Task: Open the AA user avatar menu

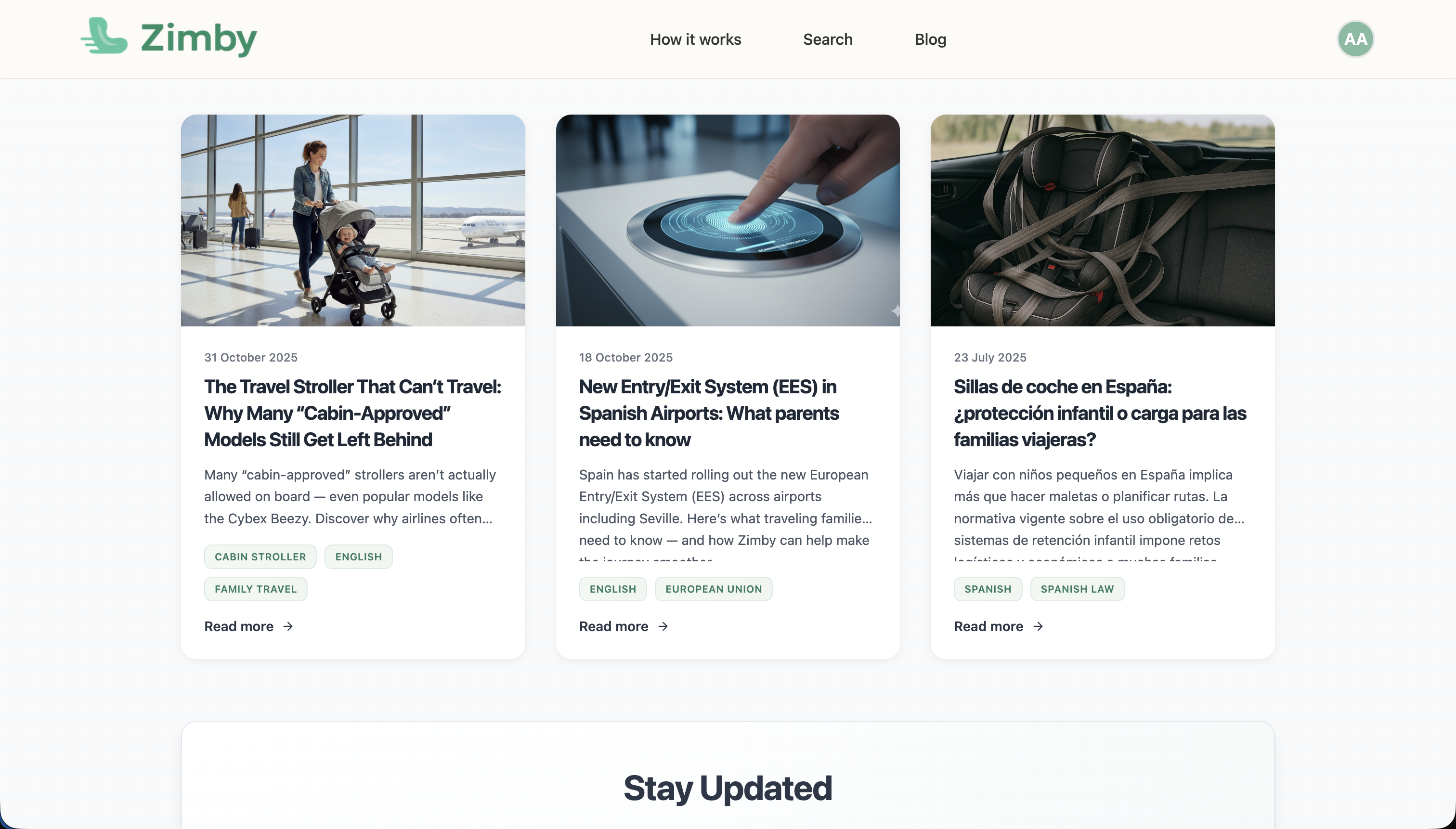Action: [x=1355, y=39]
